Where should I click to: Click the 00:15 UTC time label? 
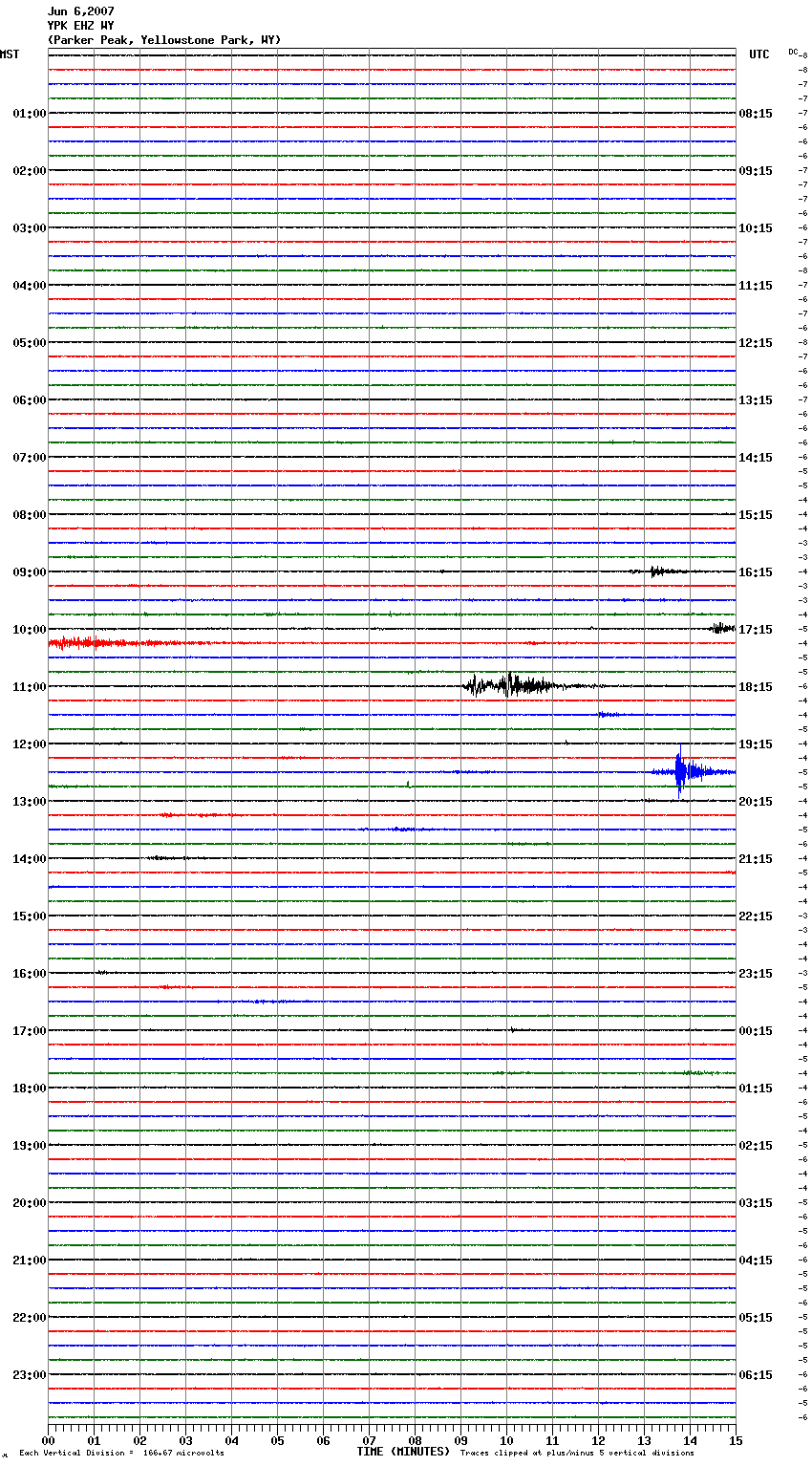point(756,1031)
